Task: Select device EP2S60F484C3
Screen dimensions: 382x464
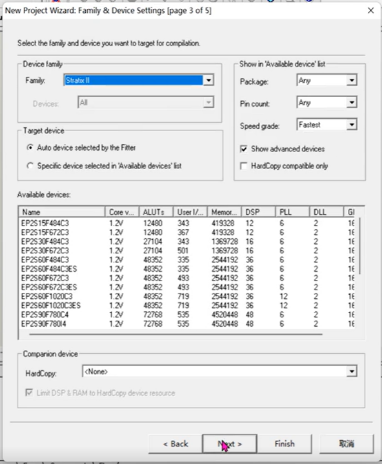Action: tap(45, 260)
